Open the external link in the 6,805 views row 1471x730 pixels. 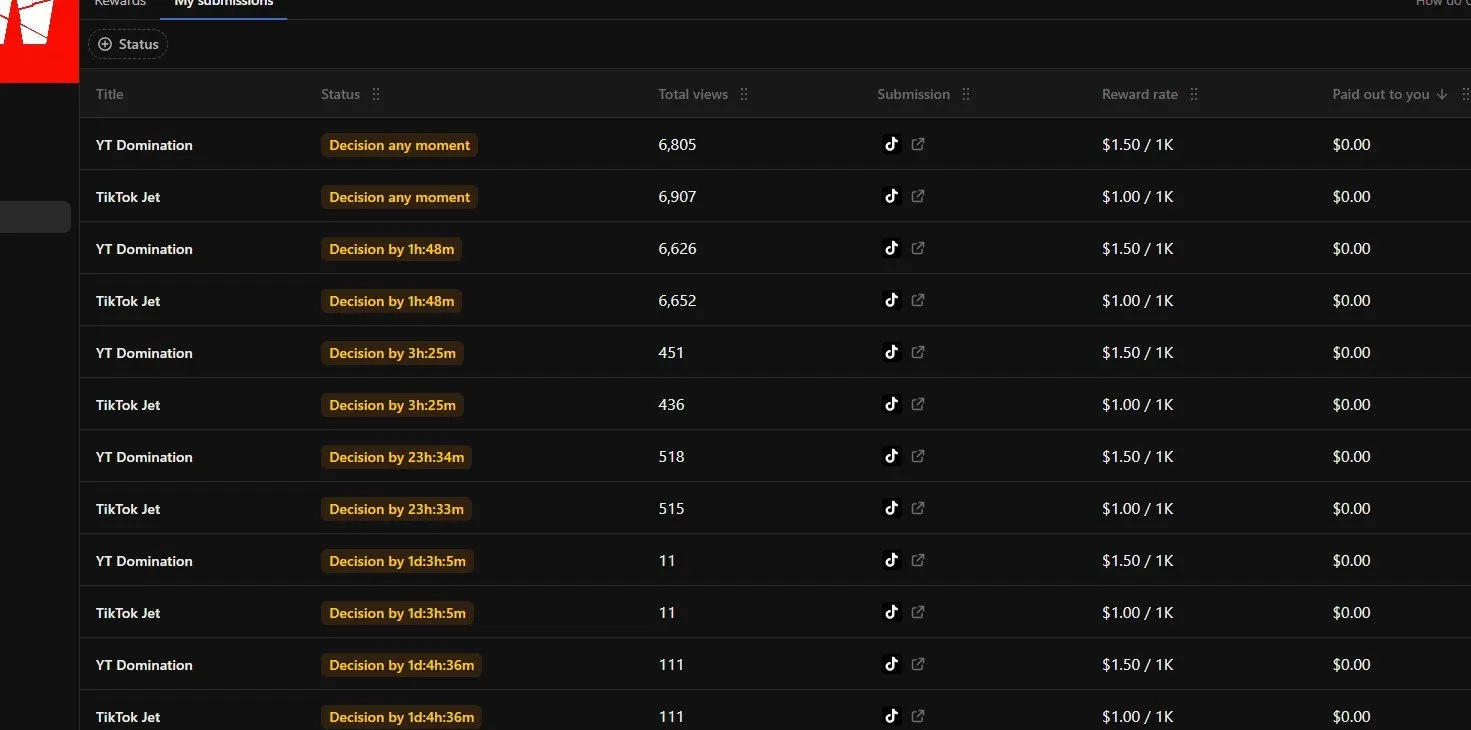click(918, 144)
